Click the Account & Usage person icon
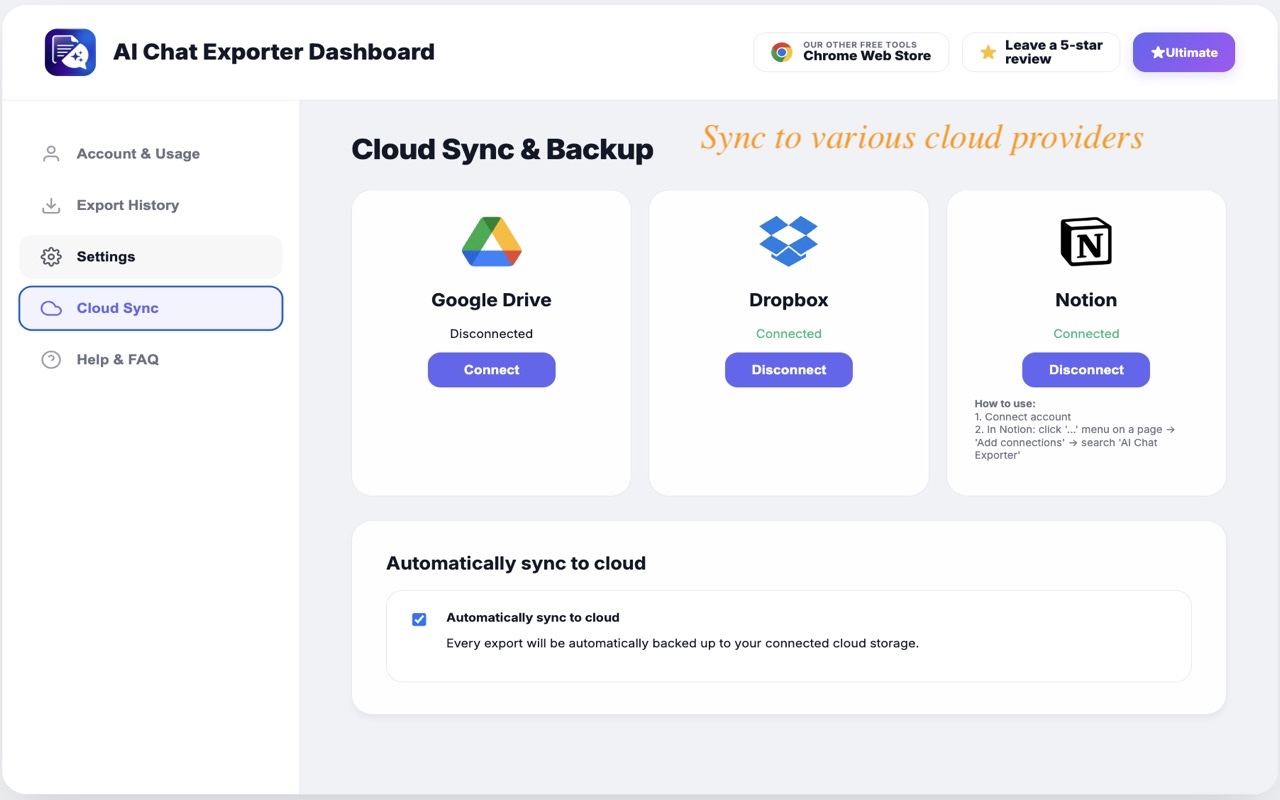Viewport: 1280px width, 800px height. (51, 154)
